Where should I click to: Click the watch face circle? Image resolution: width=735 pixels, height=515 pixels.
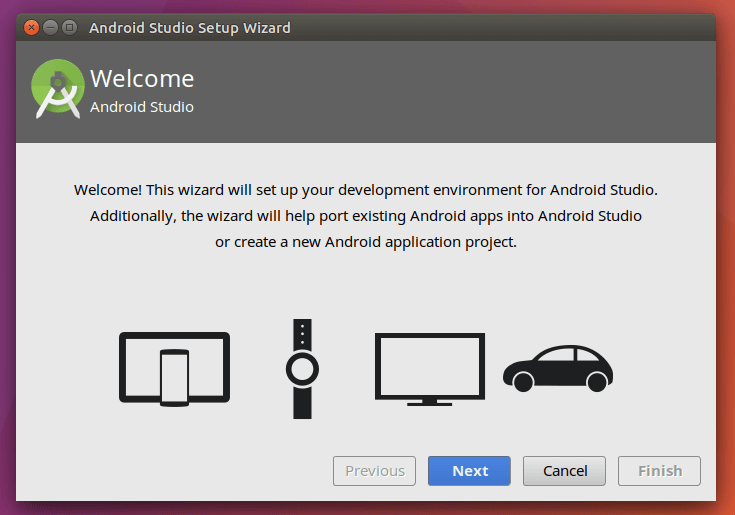coord(302,369)
